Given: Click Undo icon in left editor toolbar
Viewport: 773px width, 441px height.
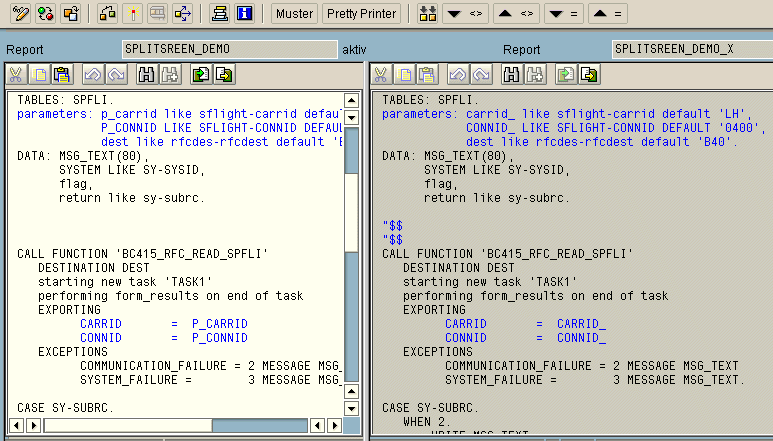Looking at the screenshot, I should coord(92,74).
